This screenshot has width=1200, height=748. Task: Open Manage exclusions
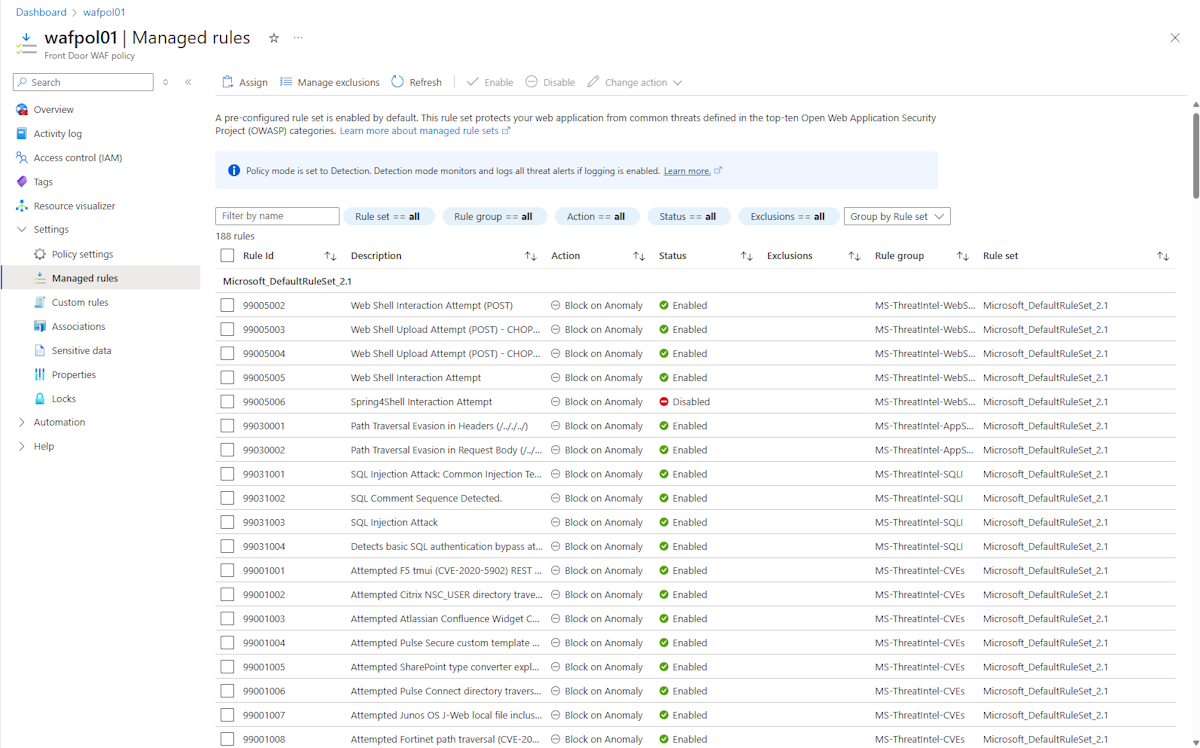pos(330,82)
